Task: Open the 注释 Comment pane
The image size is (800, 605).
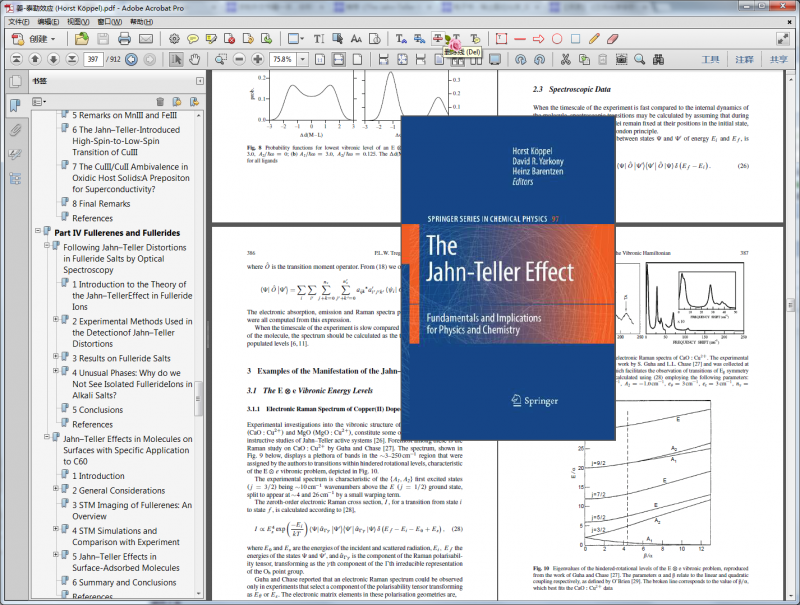Action: [744, 59]
